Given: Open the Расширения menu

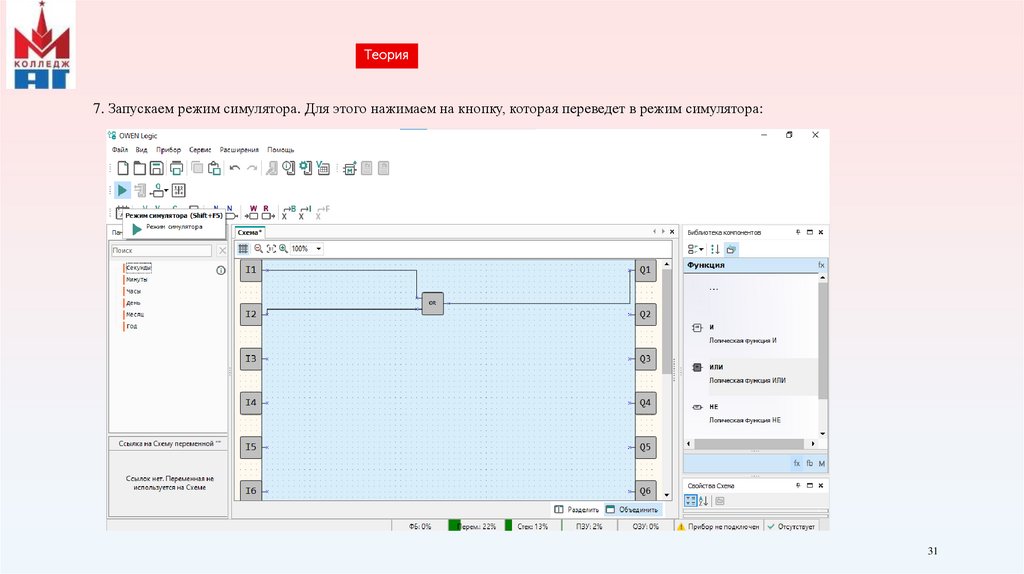Looking at the screenshot, I should click(239, 150).
